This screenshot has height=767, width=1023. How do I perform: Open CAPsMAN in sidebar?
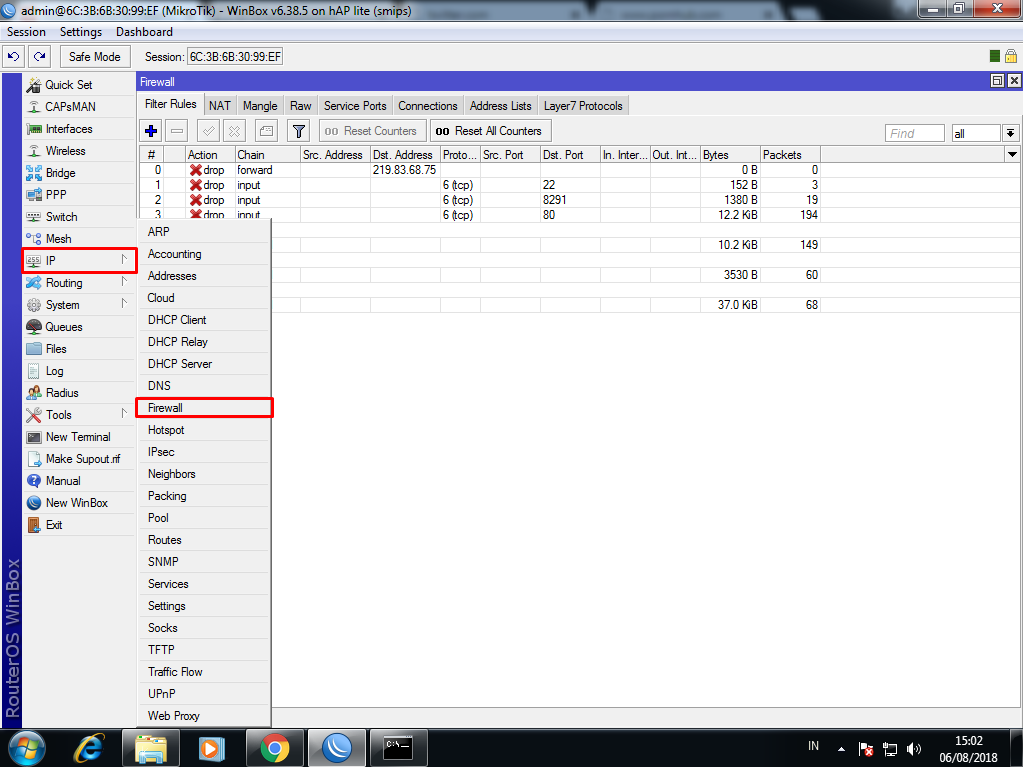pyautogui.click(x=80, y=107)
